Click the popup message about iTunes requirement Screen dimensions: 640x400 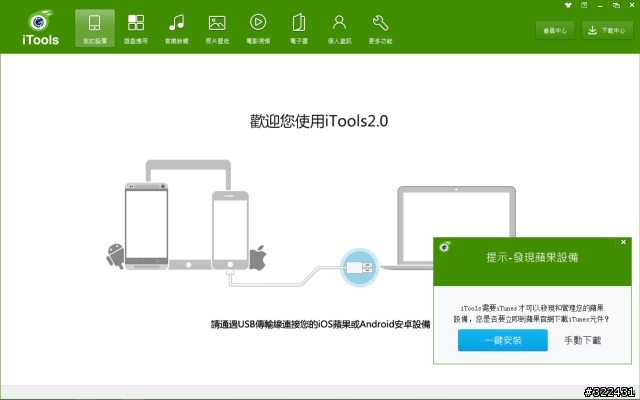(532, 313)
